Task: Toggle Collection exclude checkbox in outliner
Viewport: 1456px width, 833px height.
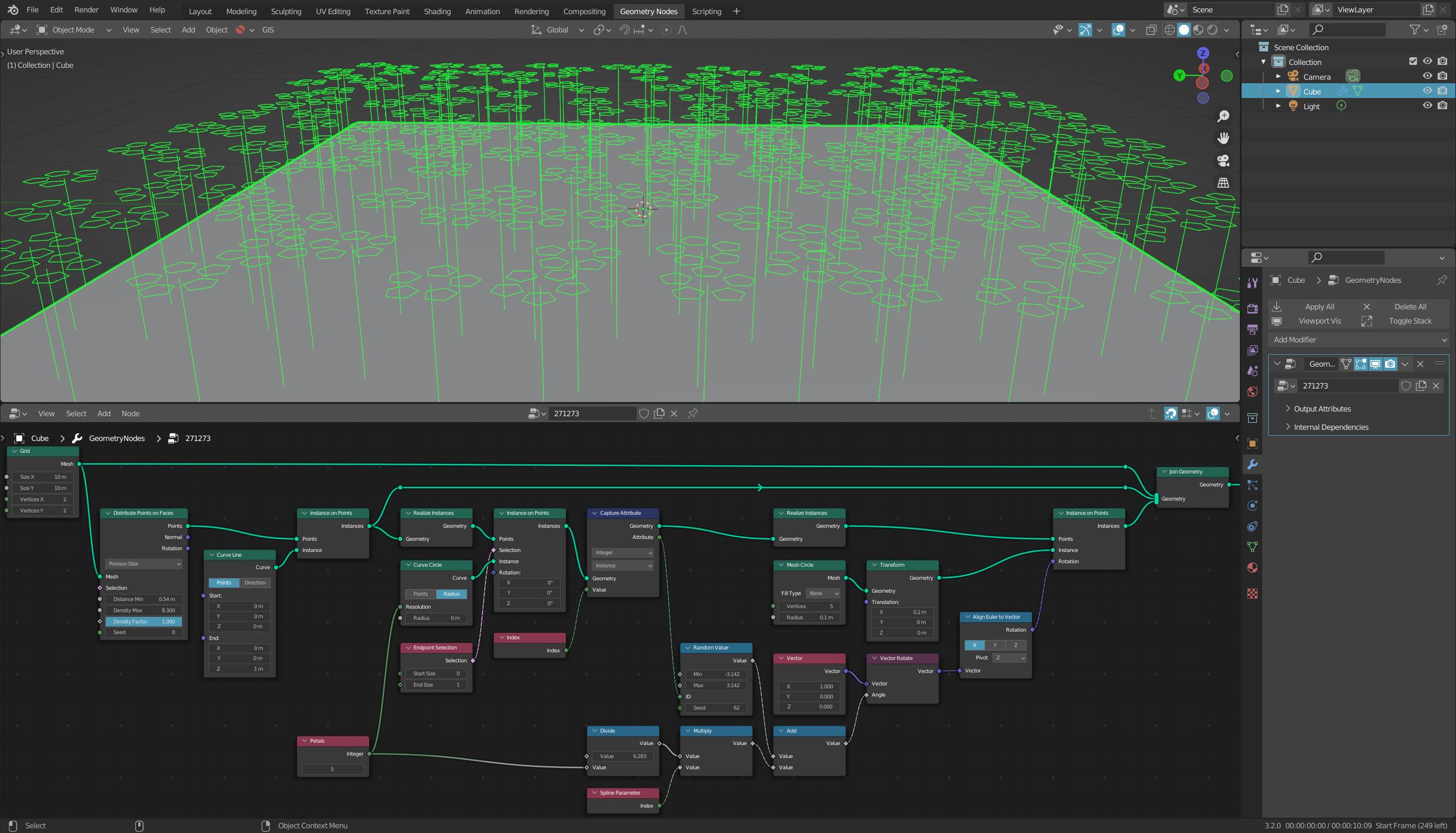Action: (x=1413, y=61)
